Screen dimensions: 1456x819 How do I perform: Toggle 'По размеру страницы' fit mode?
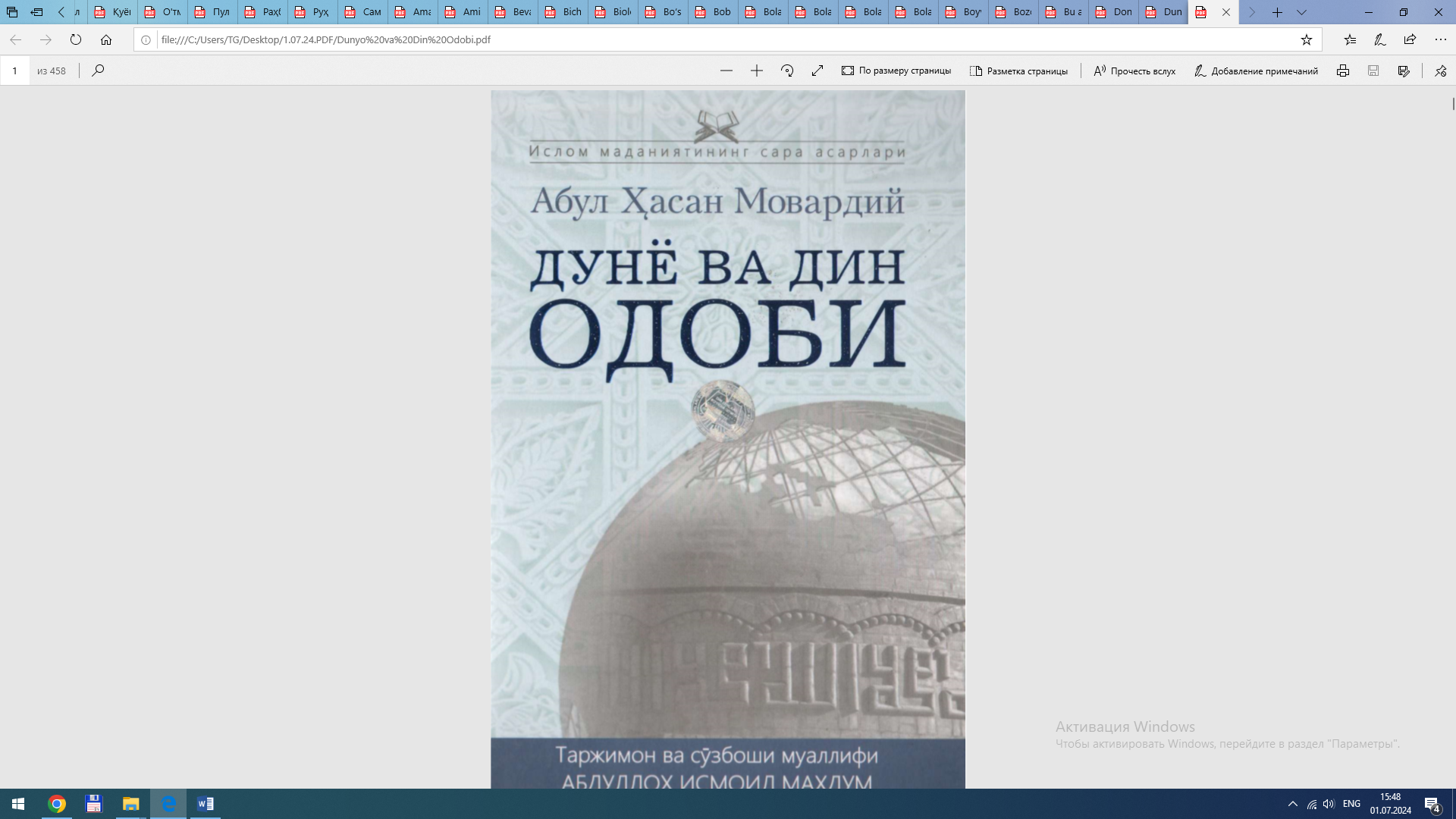[896, 71]
